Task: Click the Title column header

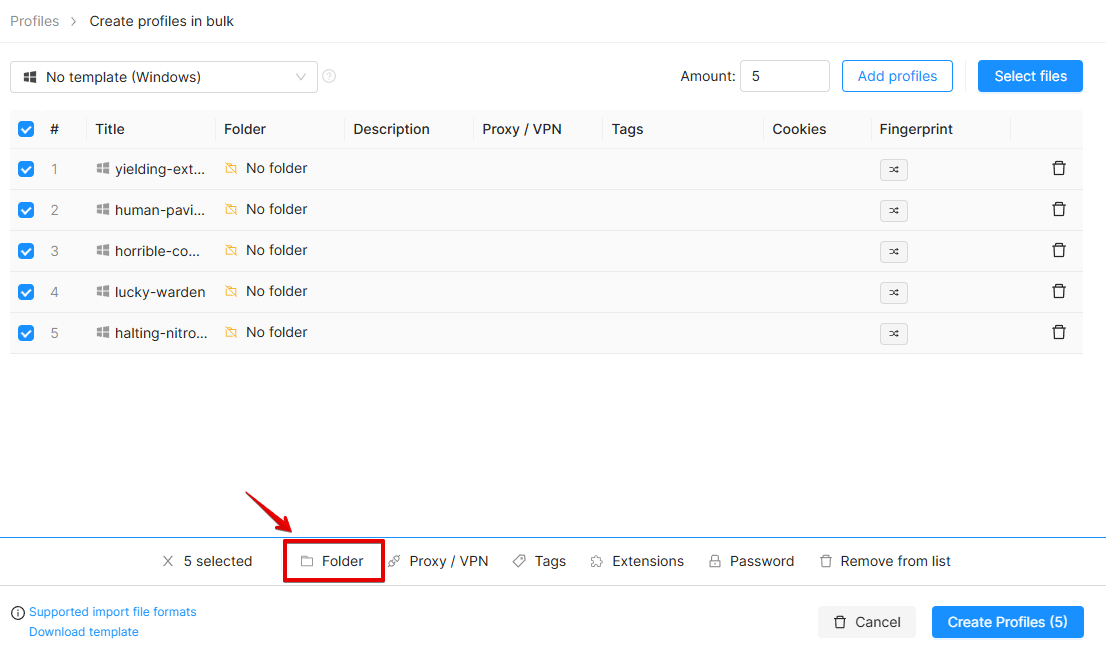Action: click(x=110, y=129)
